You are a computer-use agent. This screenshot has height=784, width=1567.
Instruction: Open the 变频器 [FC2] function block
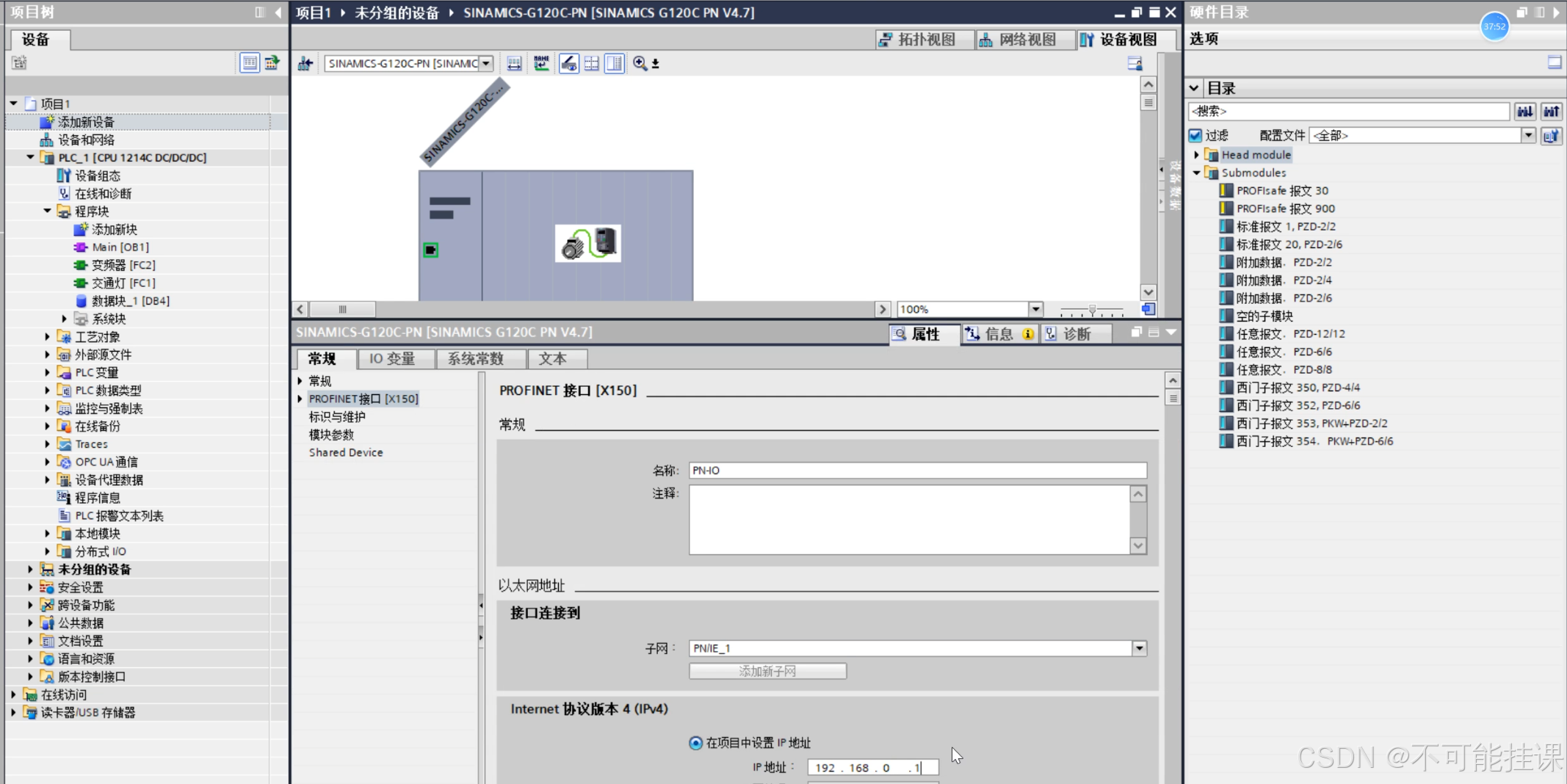pyautogui.click(x=123, y=265)
